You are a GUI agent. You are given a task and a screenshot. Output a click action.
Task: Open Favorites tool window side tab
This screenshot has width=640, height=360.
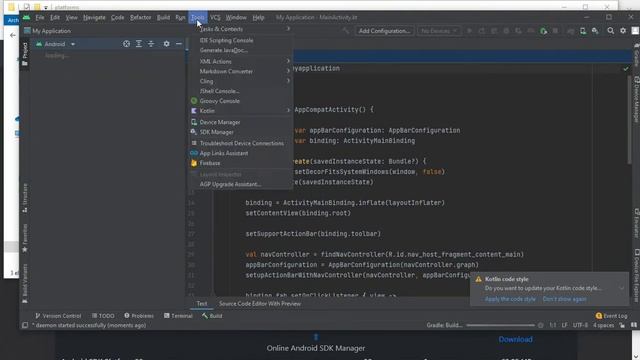pos(25,238)
